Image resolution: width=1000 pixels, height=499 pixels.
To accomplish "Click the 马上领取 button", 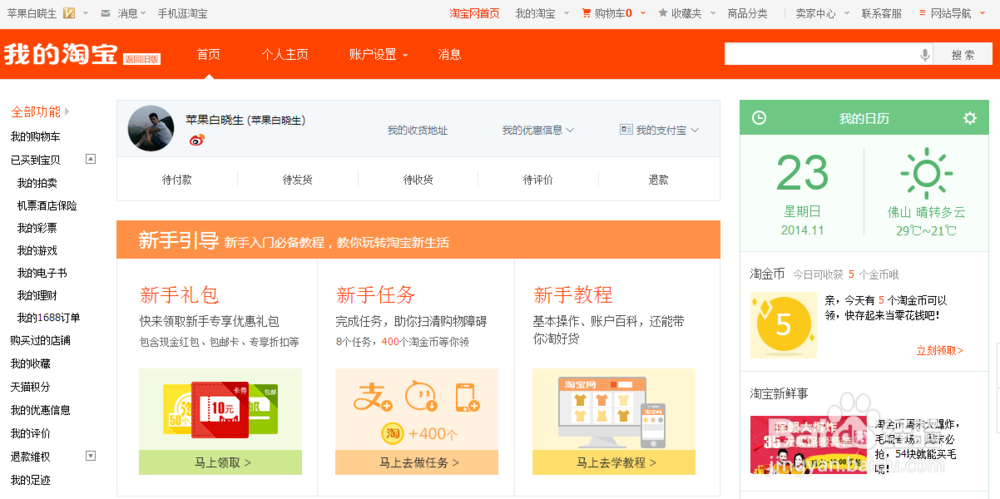I will pyautogui.click(x=221, y=463).
